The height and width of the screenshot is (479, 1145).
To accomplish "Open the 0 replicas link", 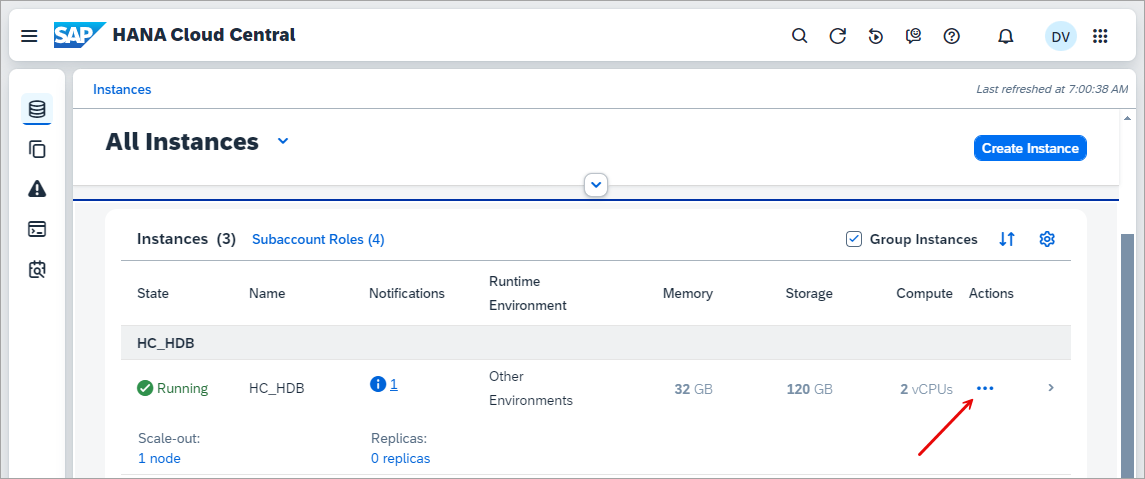I will [x=400, y=459].
